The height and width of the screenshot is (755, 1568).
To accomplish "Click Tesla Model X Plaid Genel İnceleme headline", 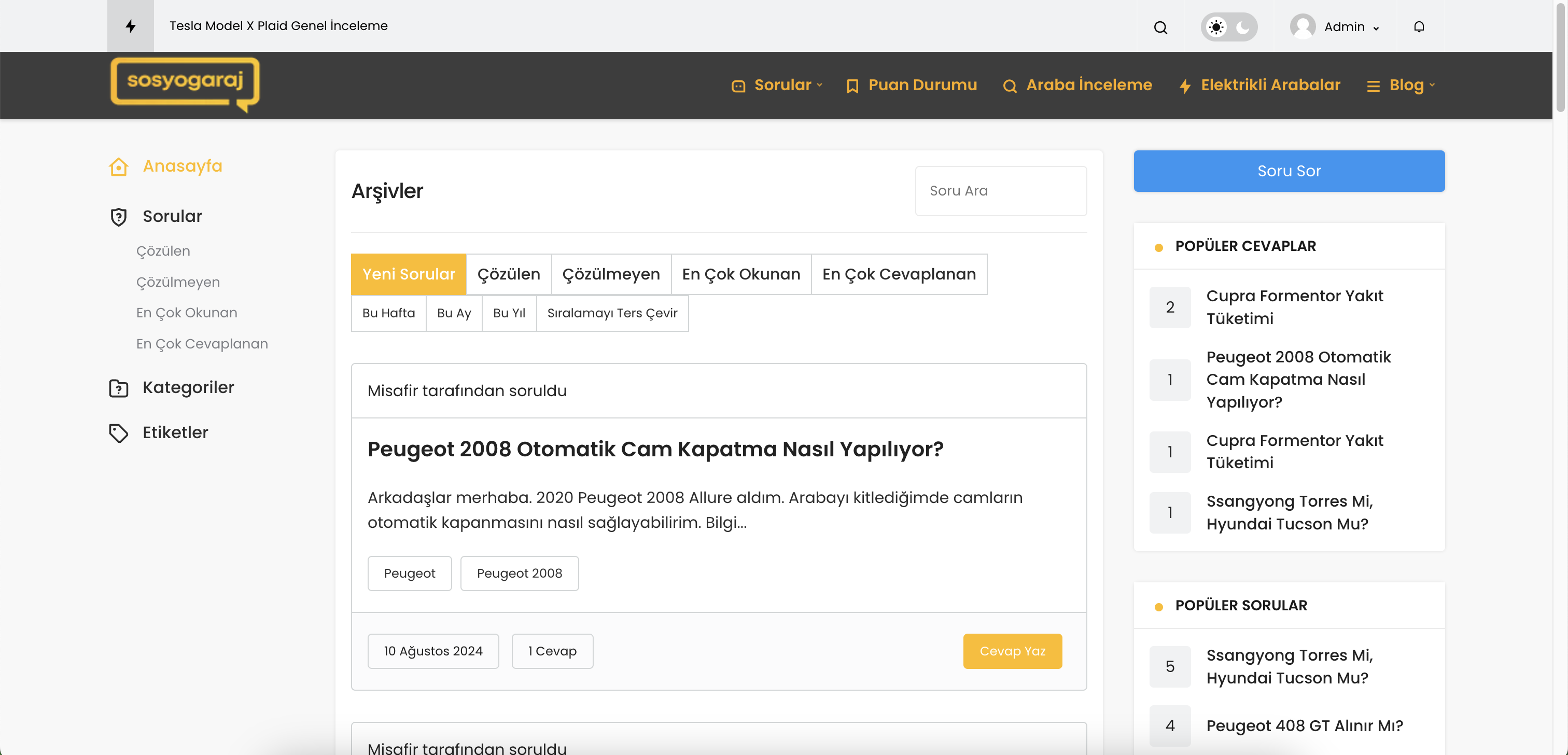I will pos(278,25).
